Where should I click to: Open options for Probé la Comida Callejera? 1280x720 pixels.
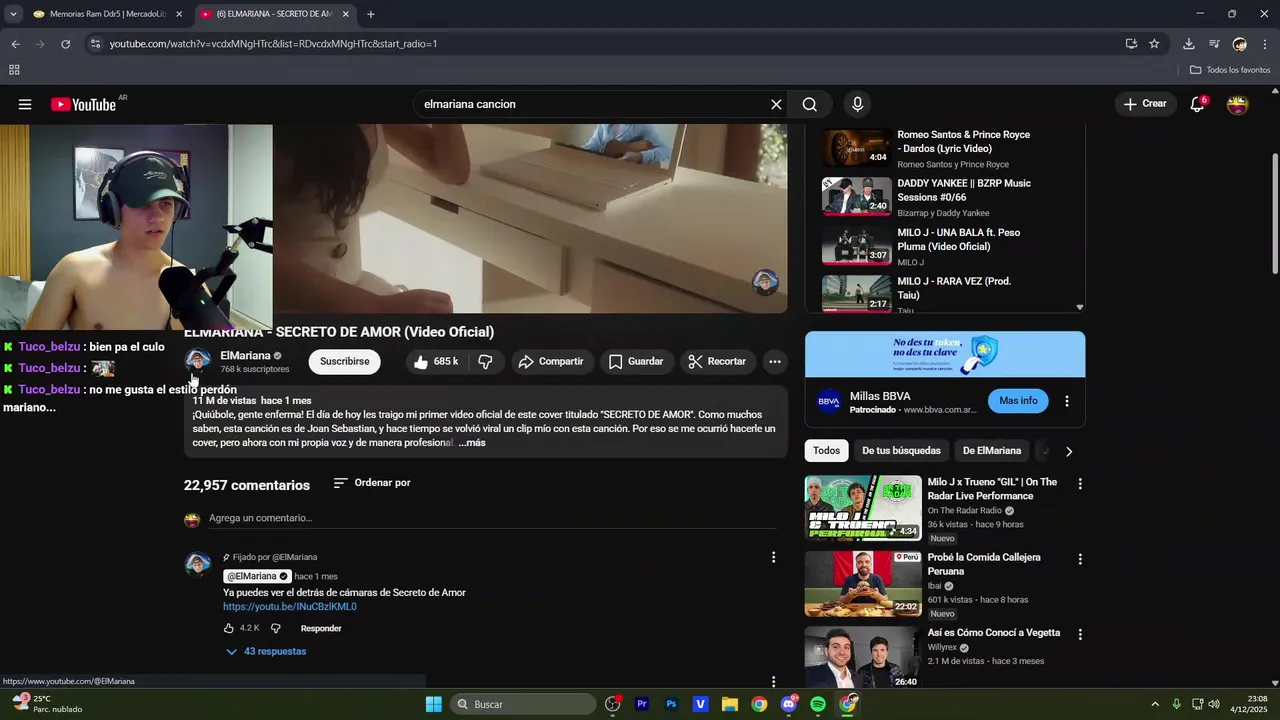[1080, 559]
